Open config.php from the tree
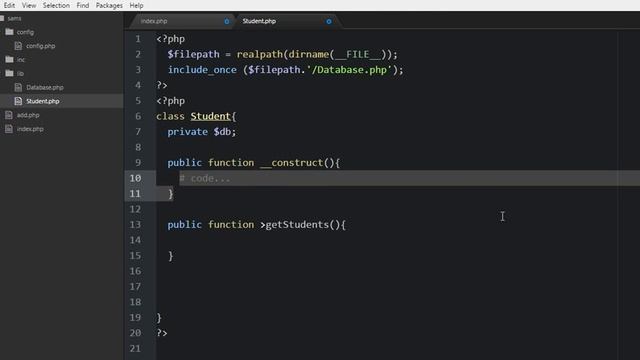 pos(40,46)
